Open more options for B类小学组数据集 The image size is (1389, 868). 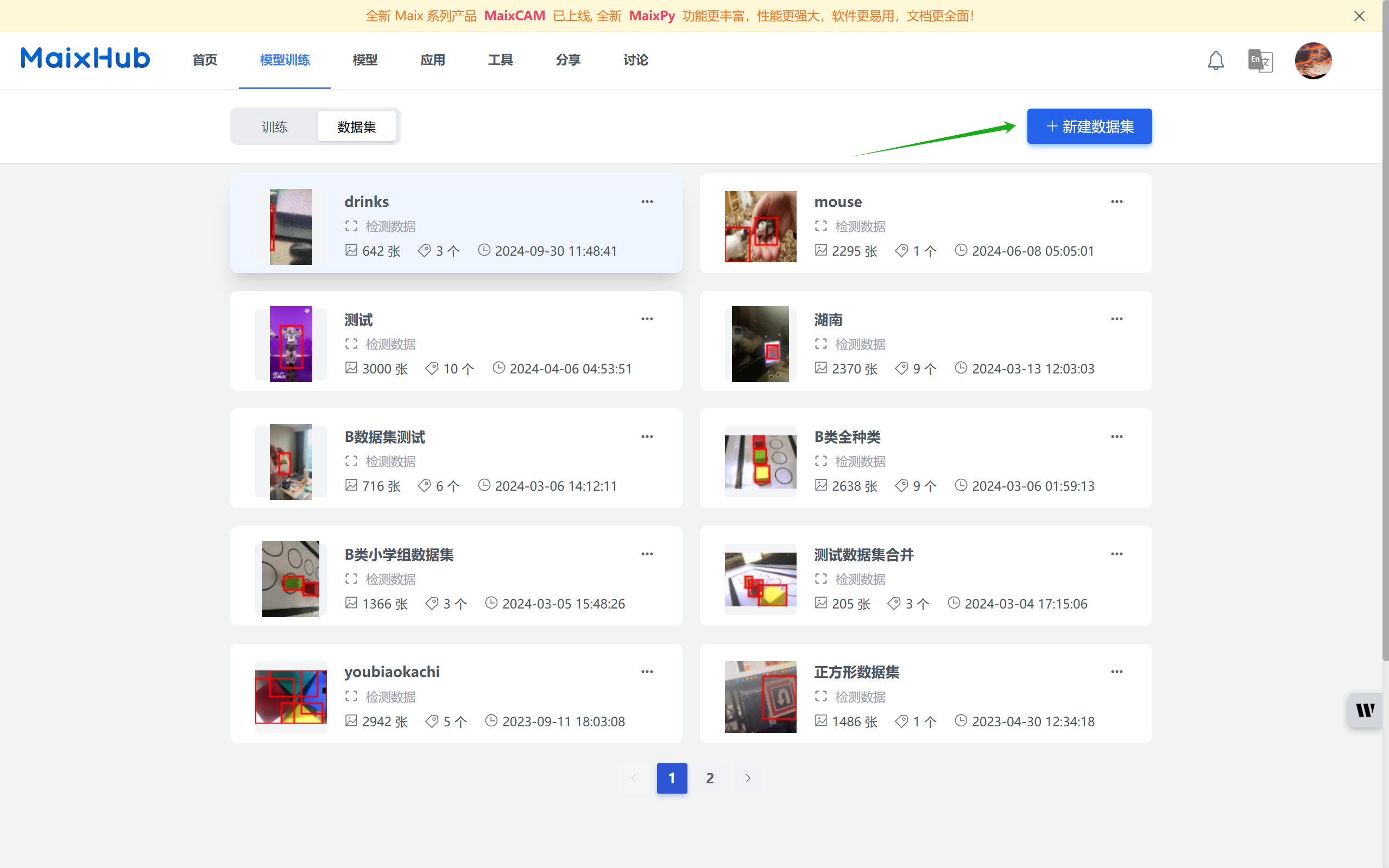(x=647, y=554)
